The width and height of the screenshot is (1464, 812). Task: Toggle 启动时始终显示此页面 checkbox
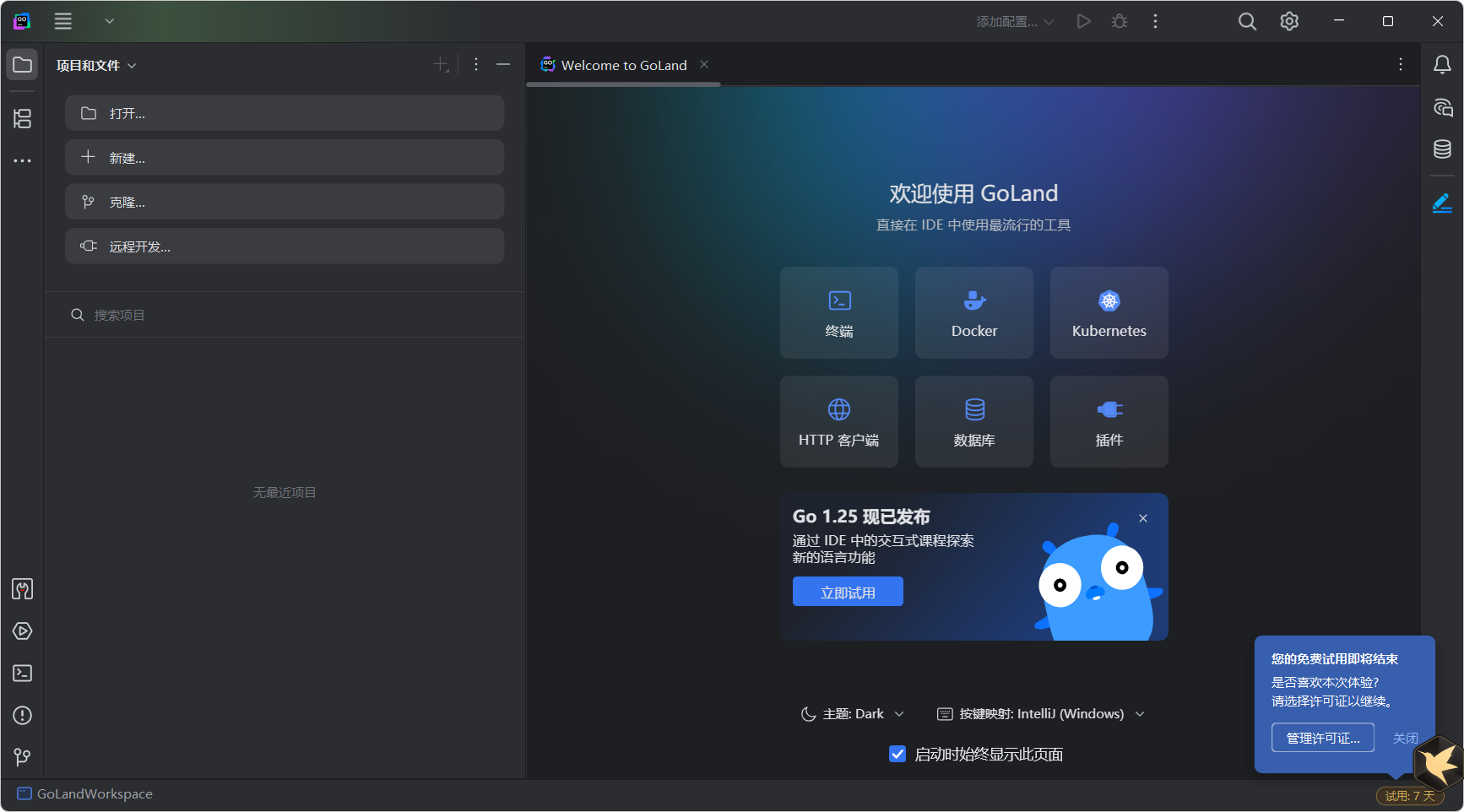pos(897,754)
